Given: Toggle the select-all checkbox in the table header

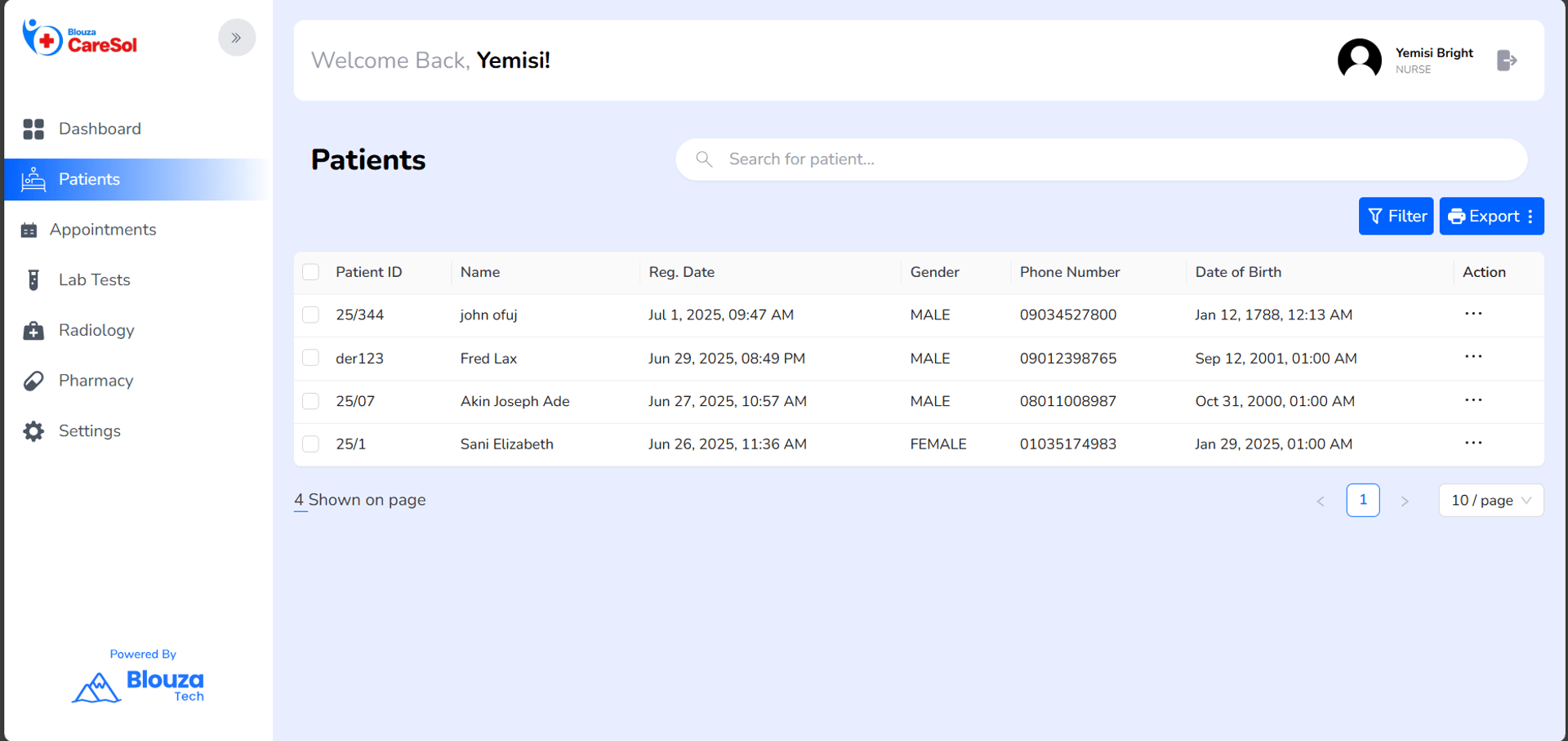Looking at the screenshot, I should point(311,272).
